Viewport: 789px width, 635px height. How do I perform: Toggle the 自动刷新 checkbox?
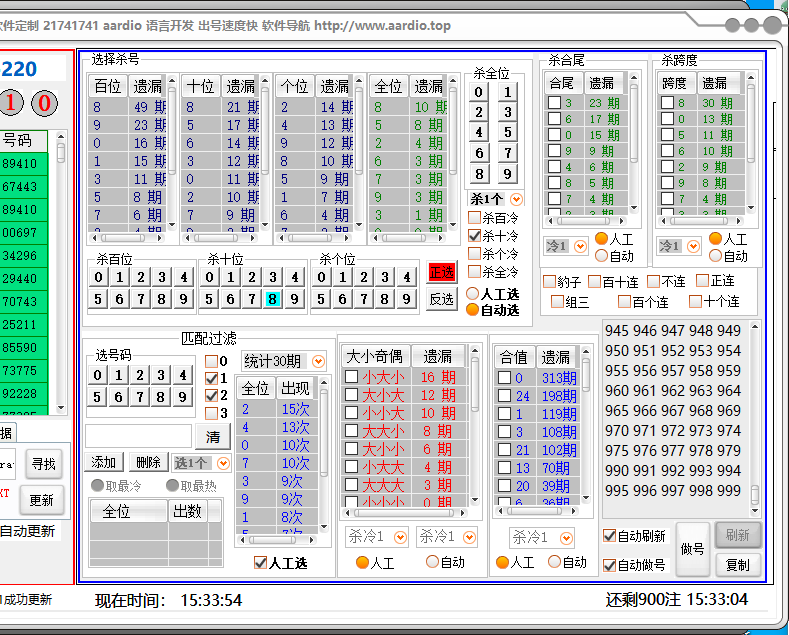(609, 536)
